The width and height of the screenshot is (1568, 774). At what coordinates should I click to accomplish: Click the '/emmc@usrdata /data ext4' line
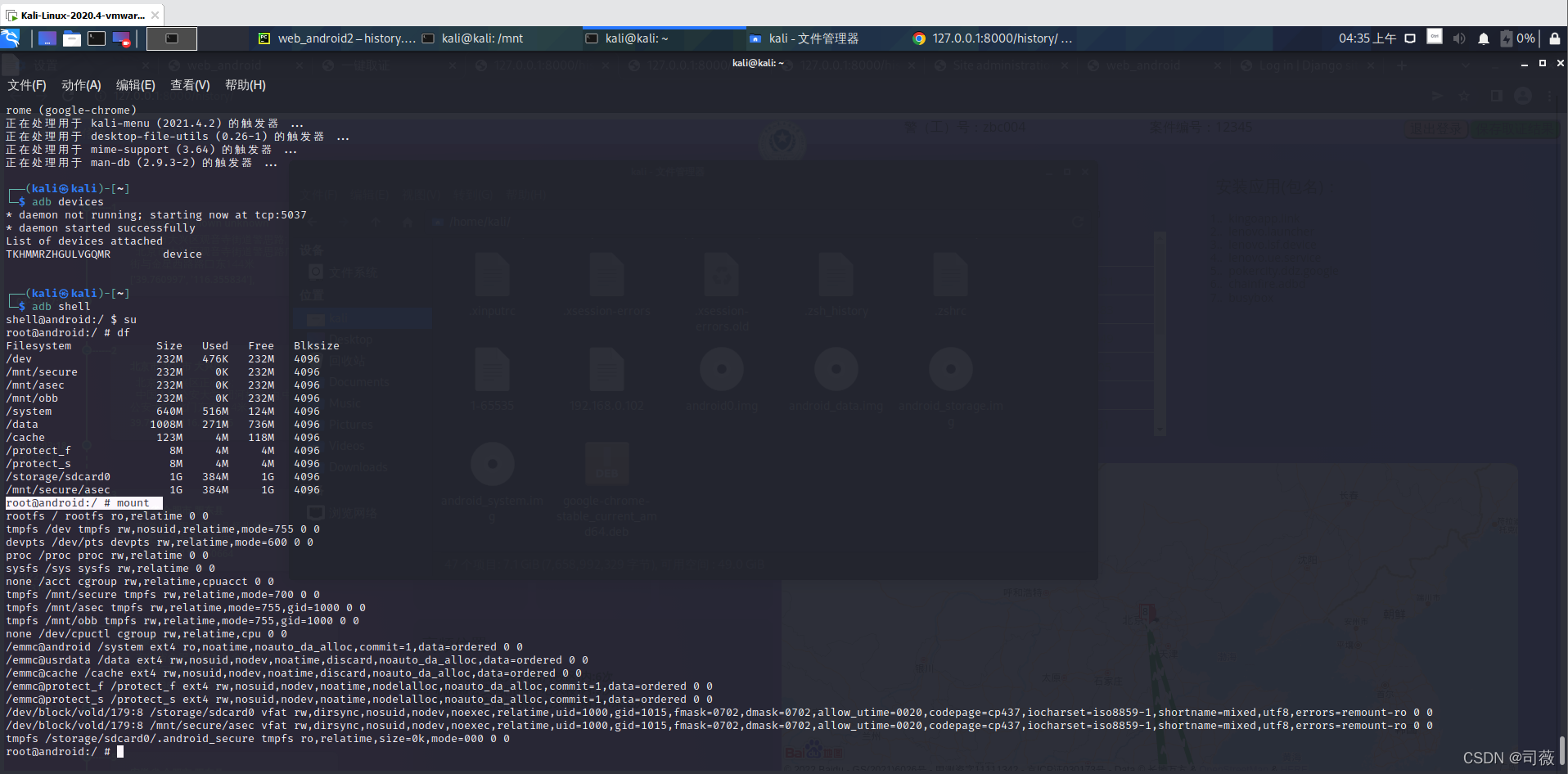(x=297, y=660)
